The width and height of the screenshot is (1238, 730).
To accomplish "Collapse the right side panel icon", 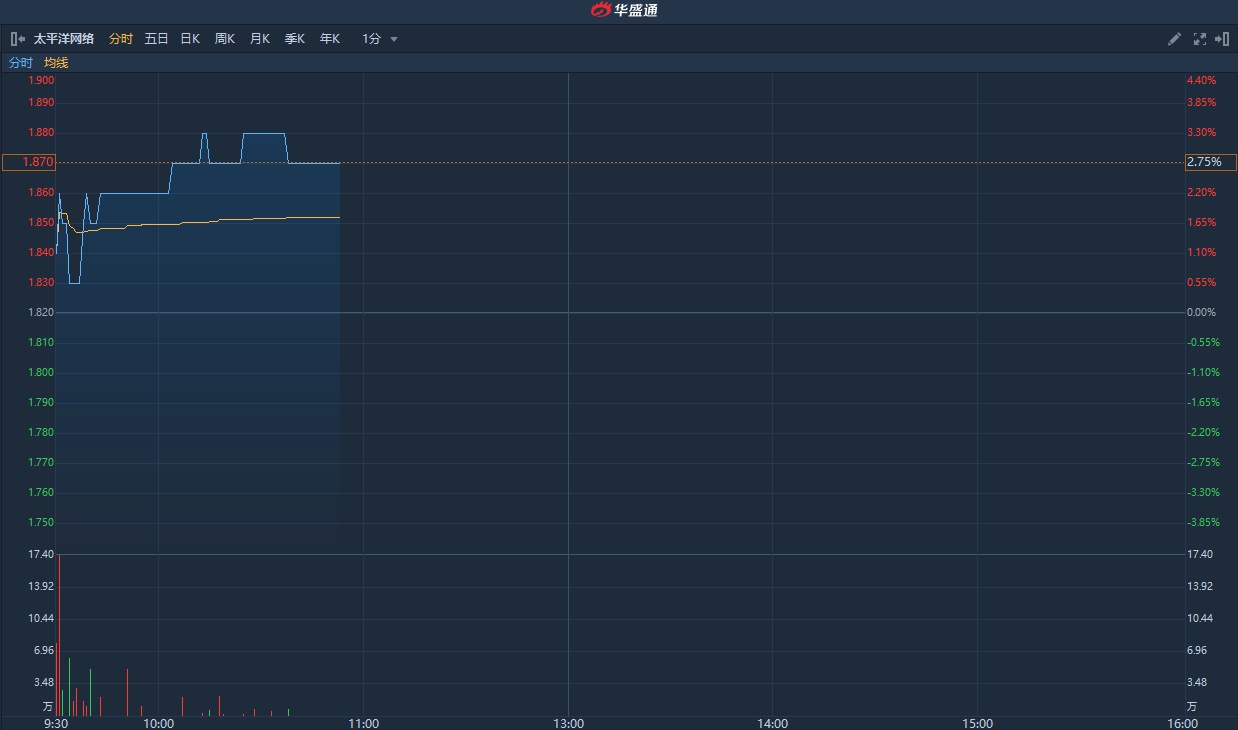I will click(x=1222, y=39).
